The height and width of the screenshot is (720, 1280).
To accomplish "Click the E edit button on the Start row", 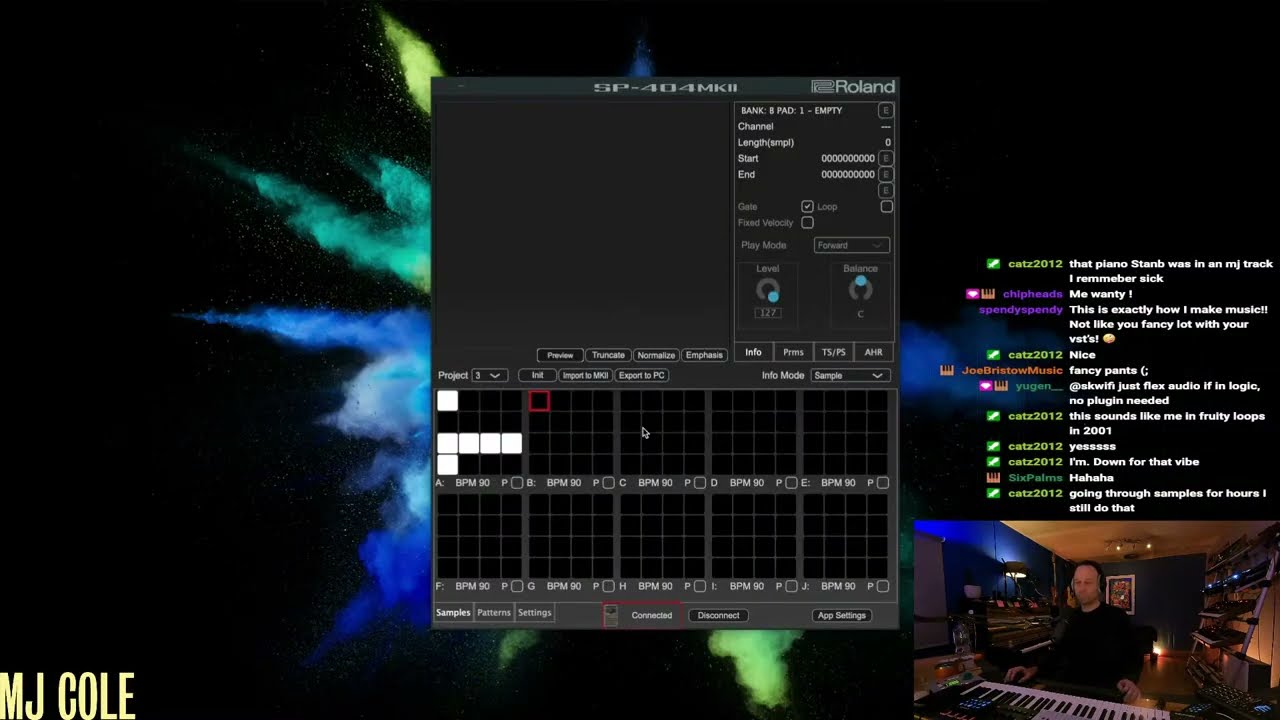I will (x=886, y=158).
